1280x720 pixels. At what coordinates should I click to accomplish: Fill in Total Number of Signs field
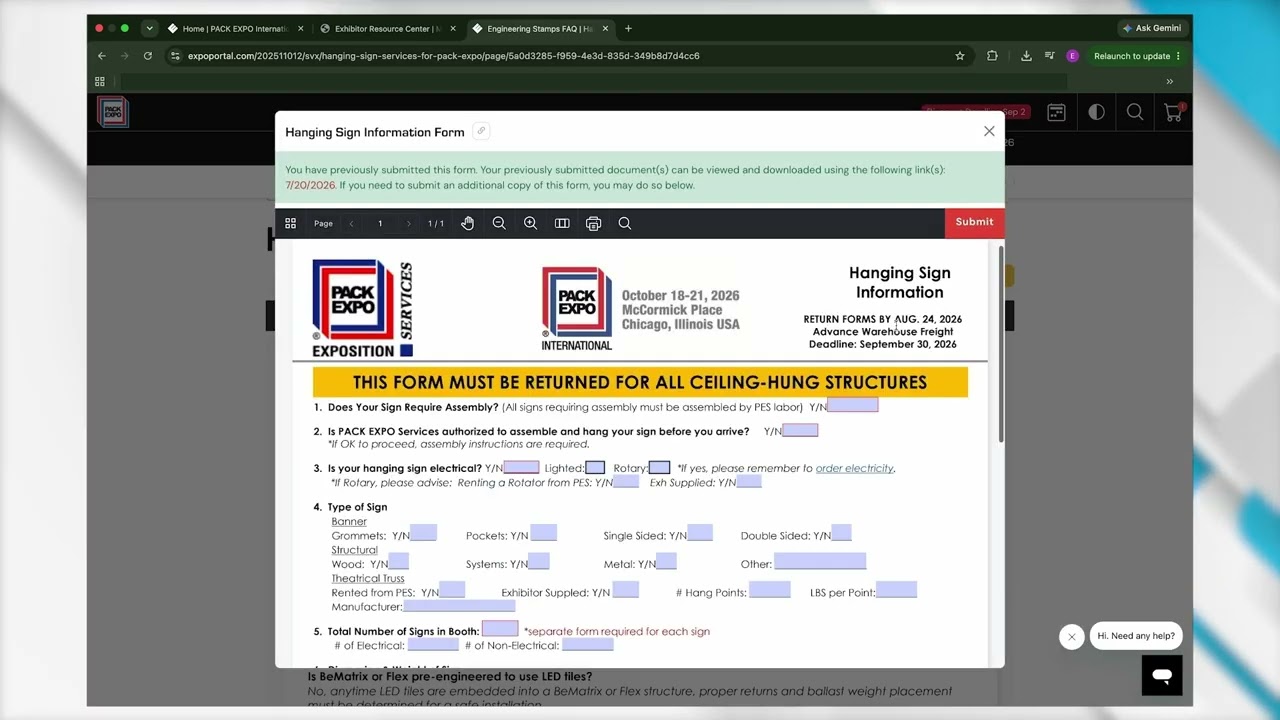500,629
